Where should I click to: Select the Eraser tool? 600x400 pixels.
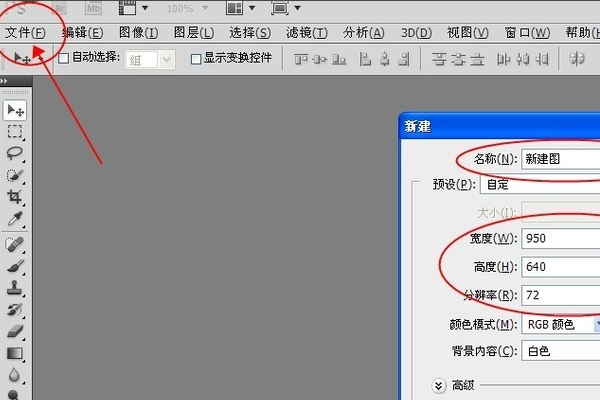coord(15,331)
